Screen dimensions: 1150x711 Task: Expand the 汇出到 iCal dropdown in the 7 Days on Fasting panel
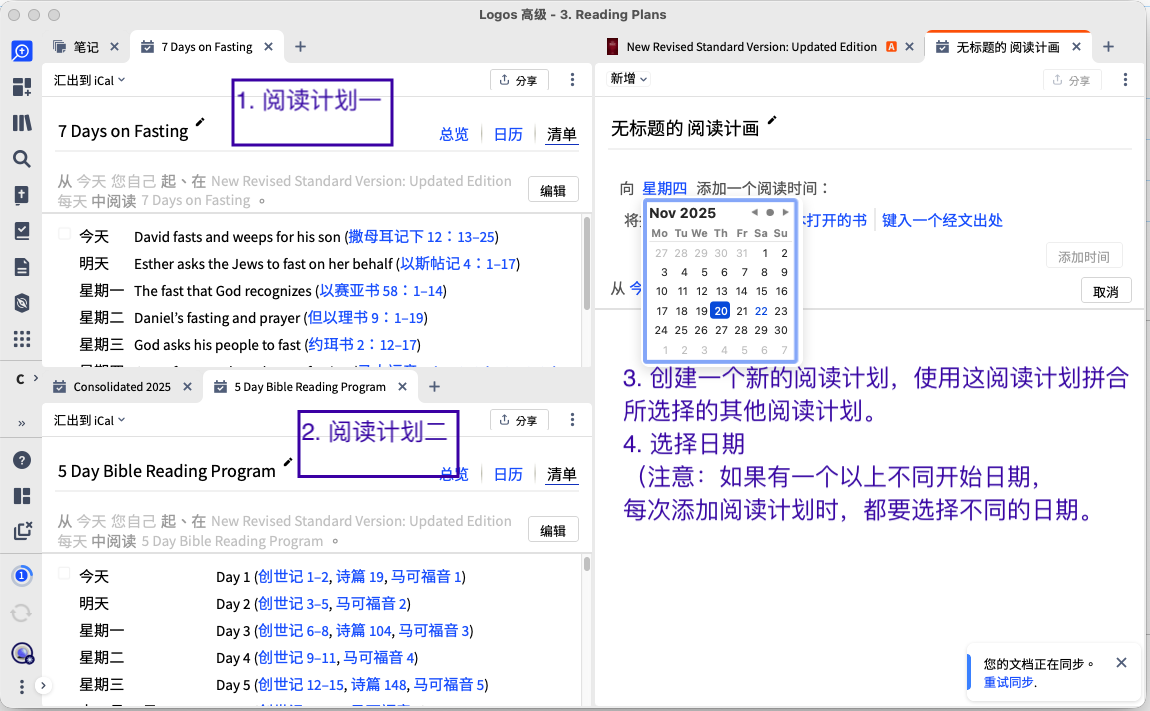[89, 80]
